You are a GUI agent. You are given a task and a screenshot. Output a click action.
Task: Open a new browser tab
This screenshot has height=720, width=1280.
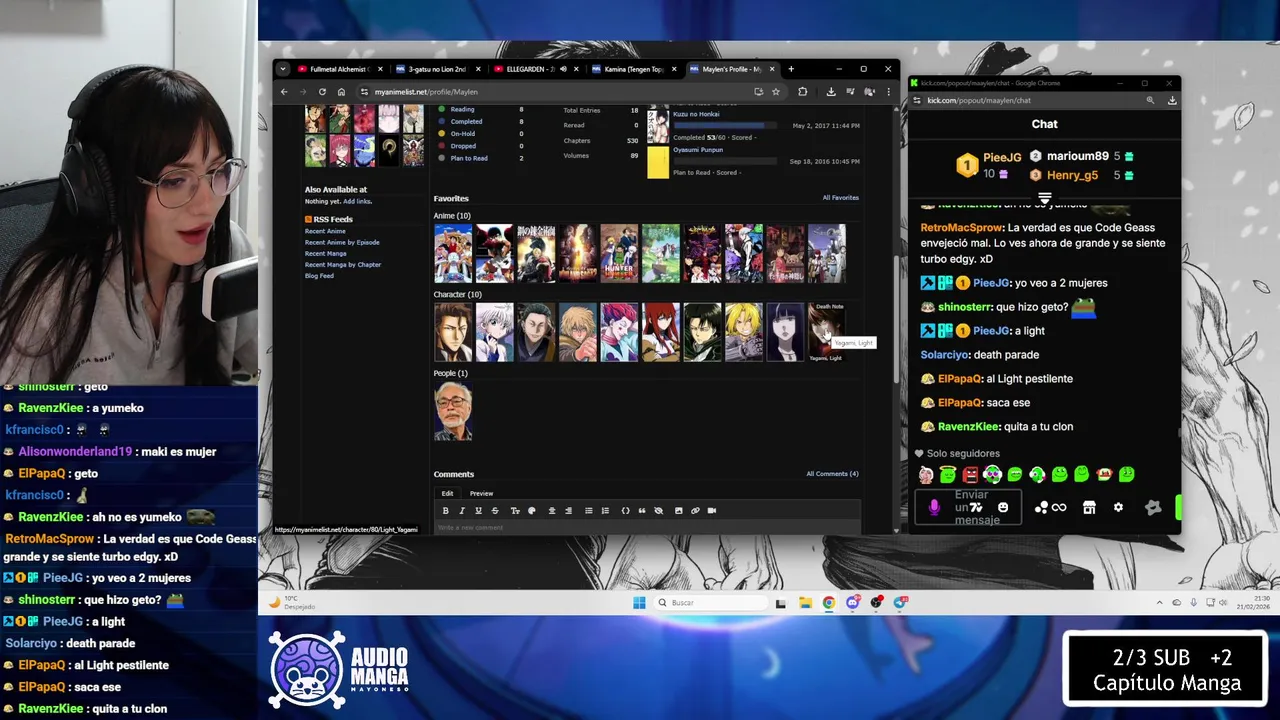click(x=791, y=69)
